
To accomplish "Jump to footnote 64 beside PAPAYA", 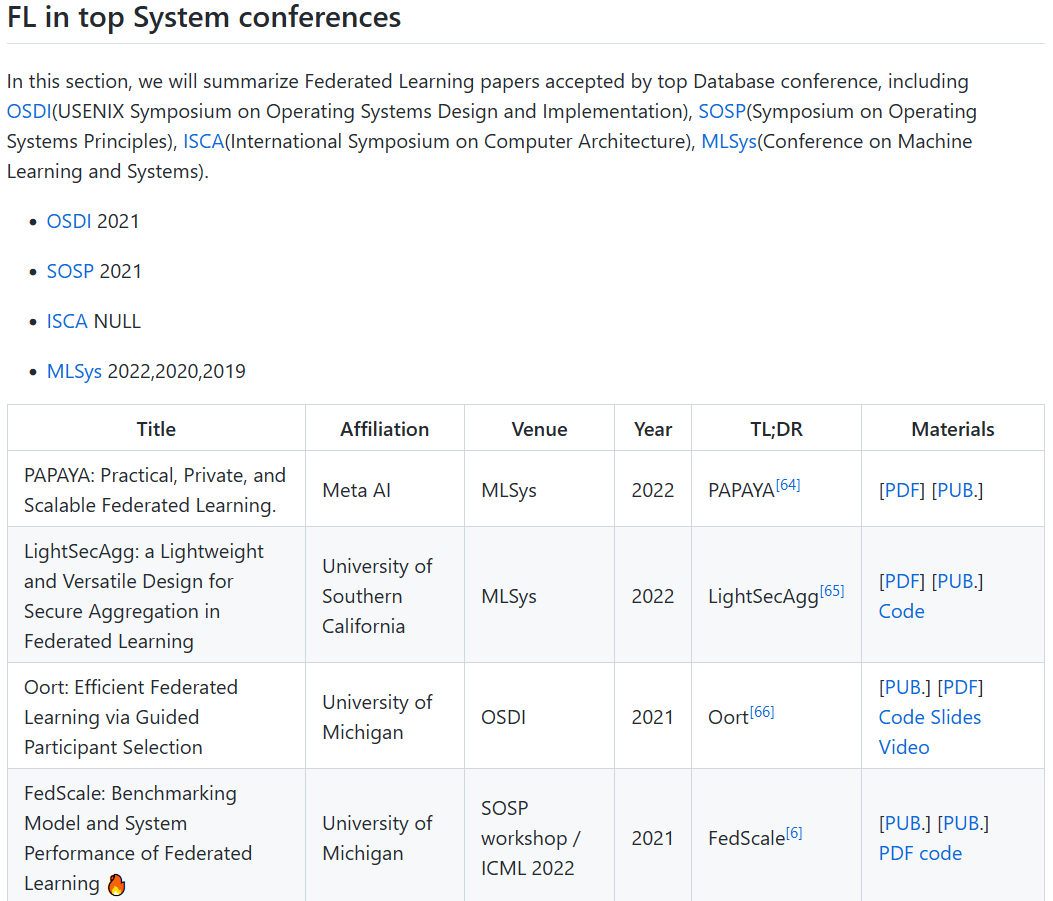I will pos(788,485).
